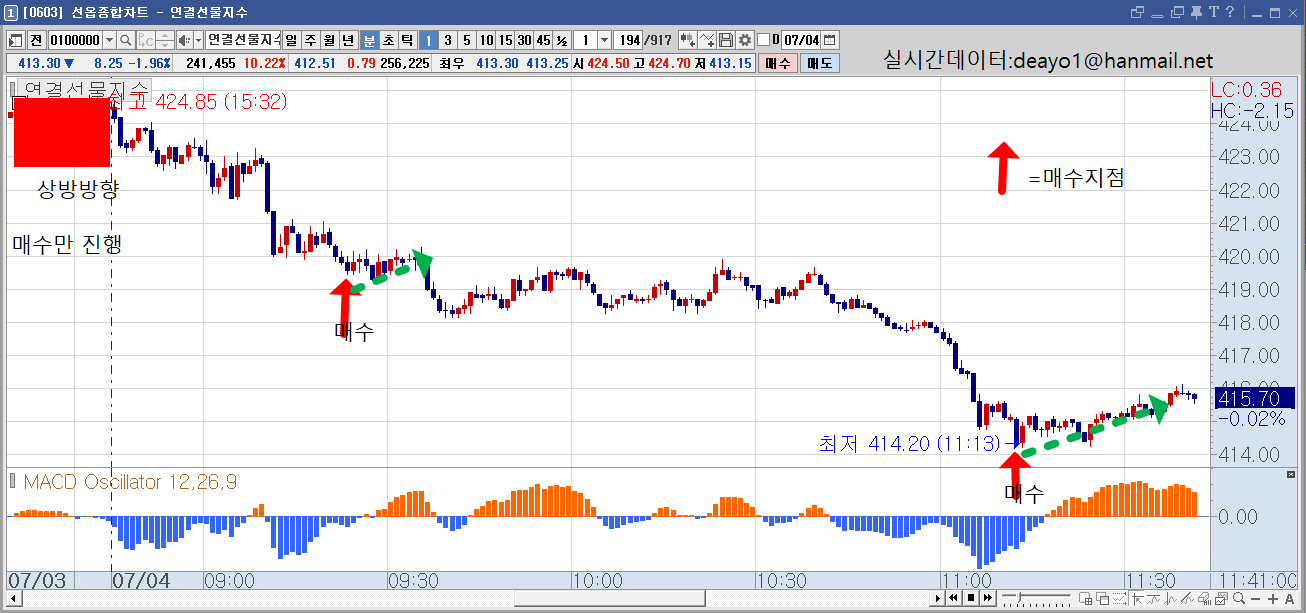Click the T font icon in title bar
This screenshot has height=613, width=1306.
(1214, 12)
